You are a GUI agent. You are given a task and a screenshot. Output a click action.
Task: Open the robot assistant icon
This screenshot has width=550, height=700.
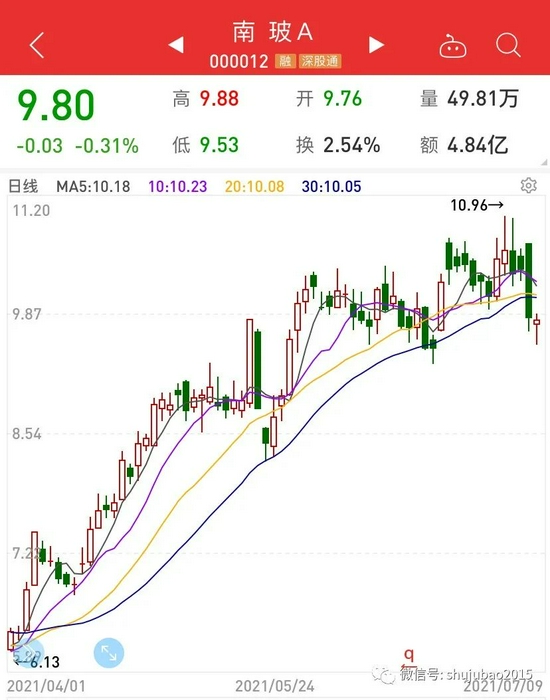click(x=453, y=46)
